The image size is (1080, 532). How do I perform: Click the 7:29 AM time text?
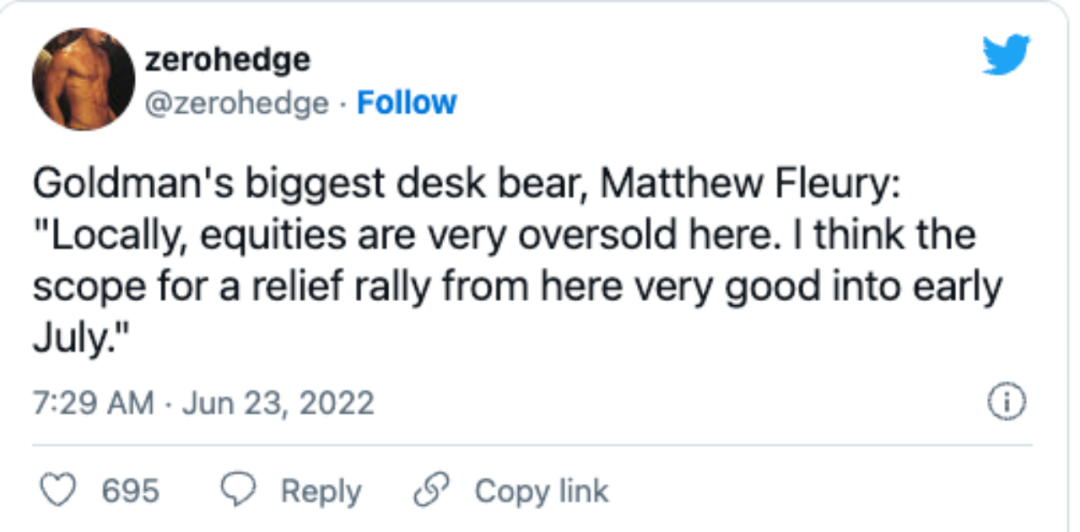pyautogui.click(x=94, y=403)
